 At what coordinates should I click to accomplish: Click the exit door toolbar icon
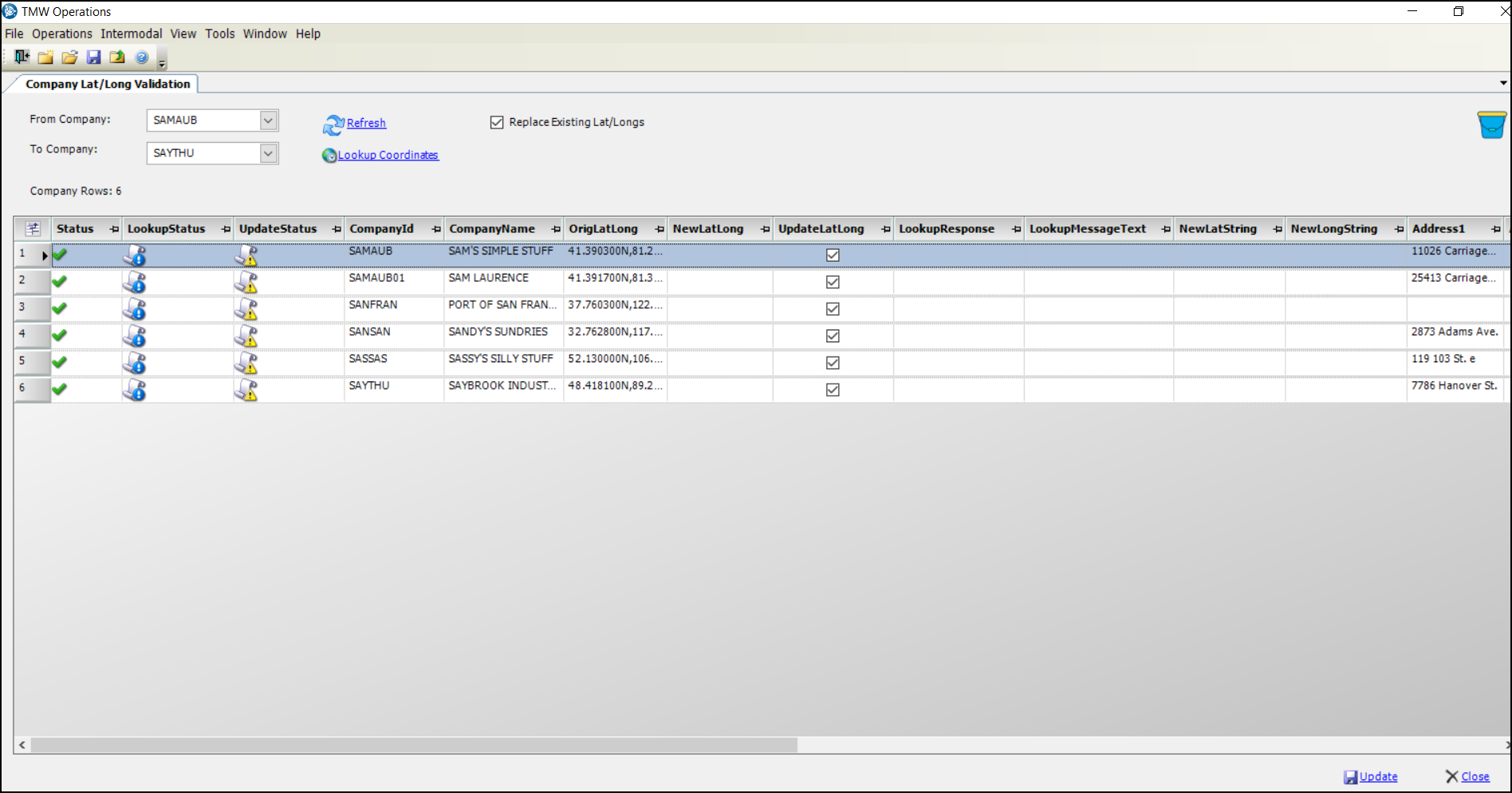click(22, 57)
